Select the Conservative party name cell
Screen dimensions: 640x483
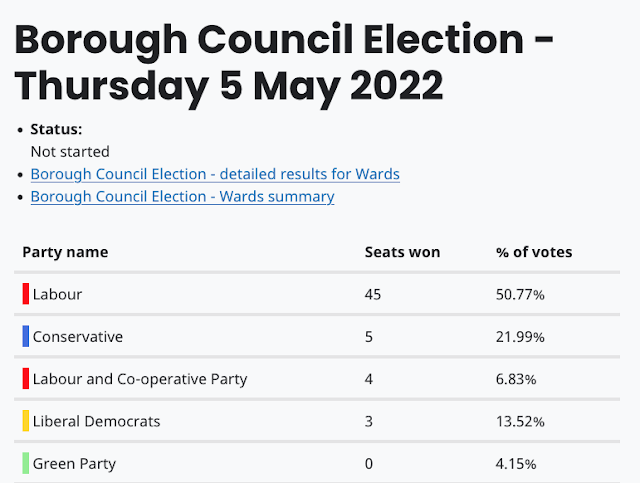pos(78,337)
